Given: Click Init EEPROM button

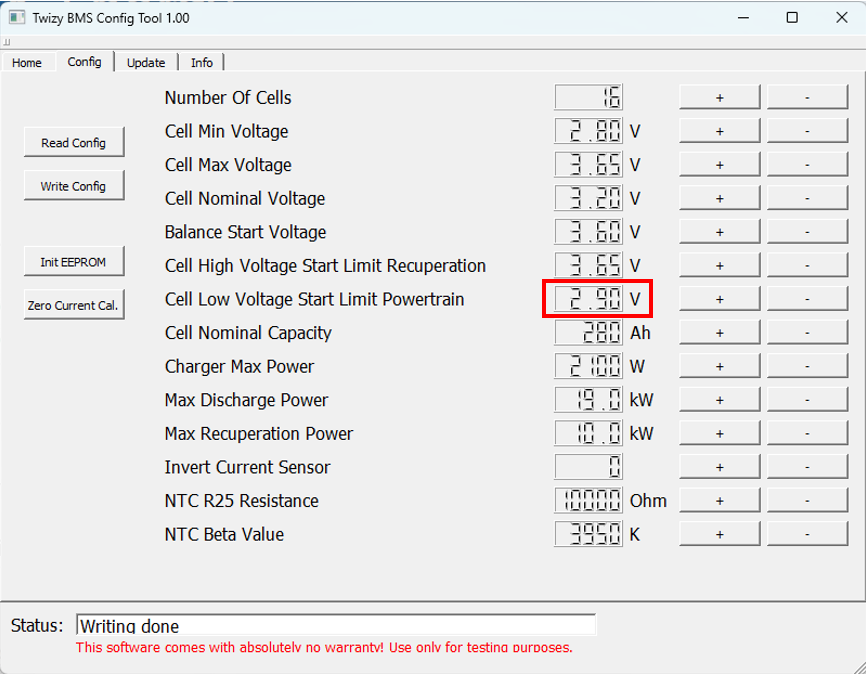Looking at the screenshot, I should click(74, 262).
